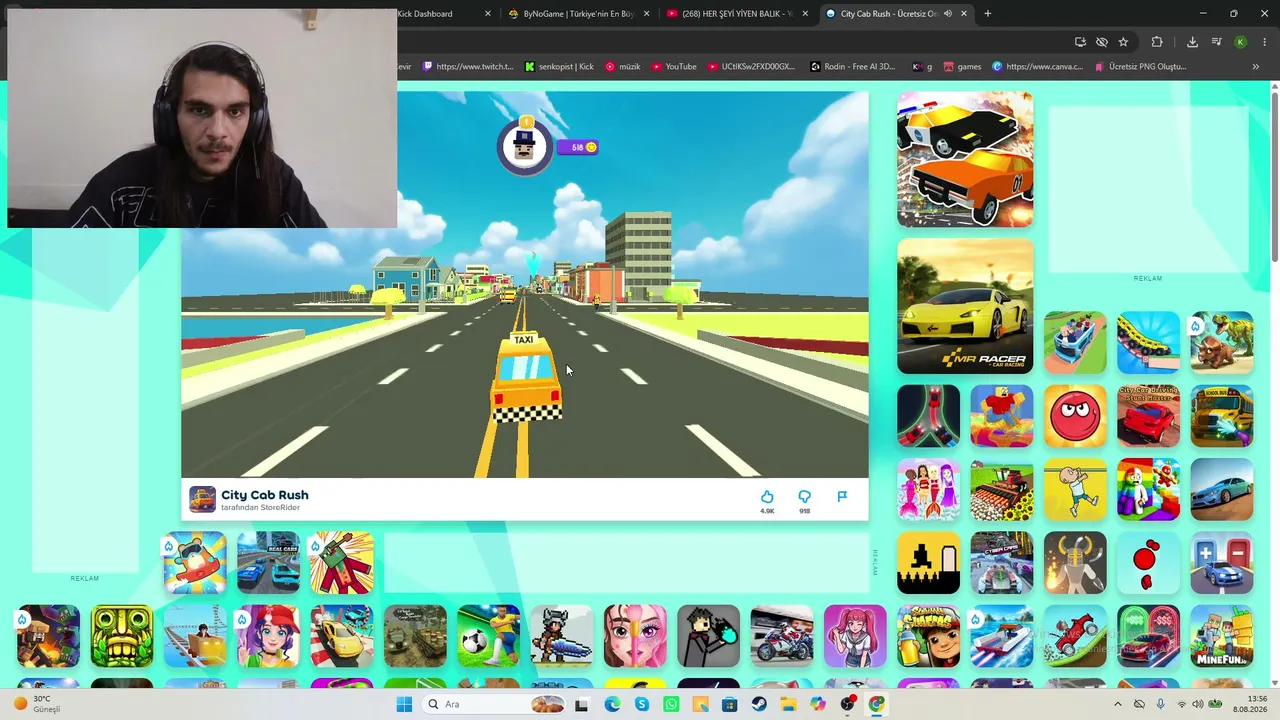Open the müzik bookmark
Image resolution: width=1280 pixels, height=720 pixels.
tap(623, 67)
